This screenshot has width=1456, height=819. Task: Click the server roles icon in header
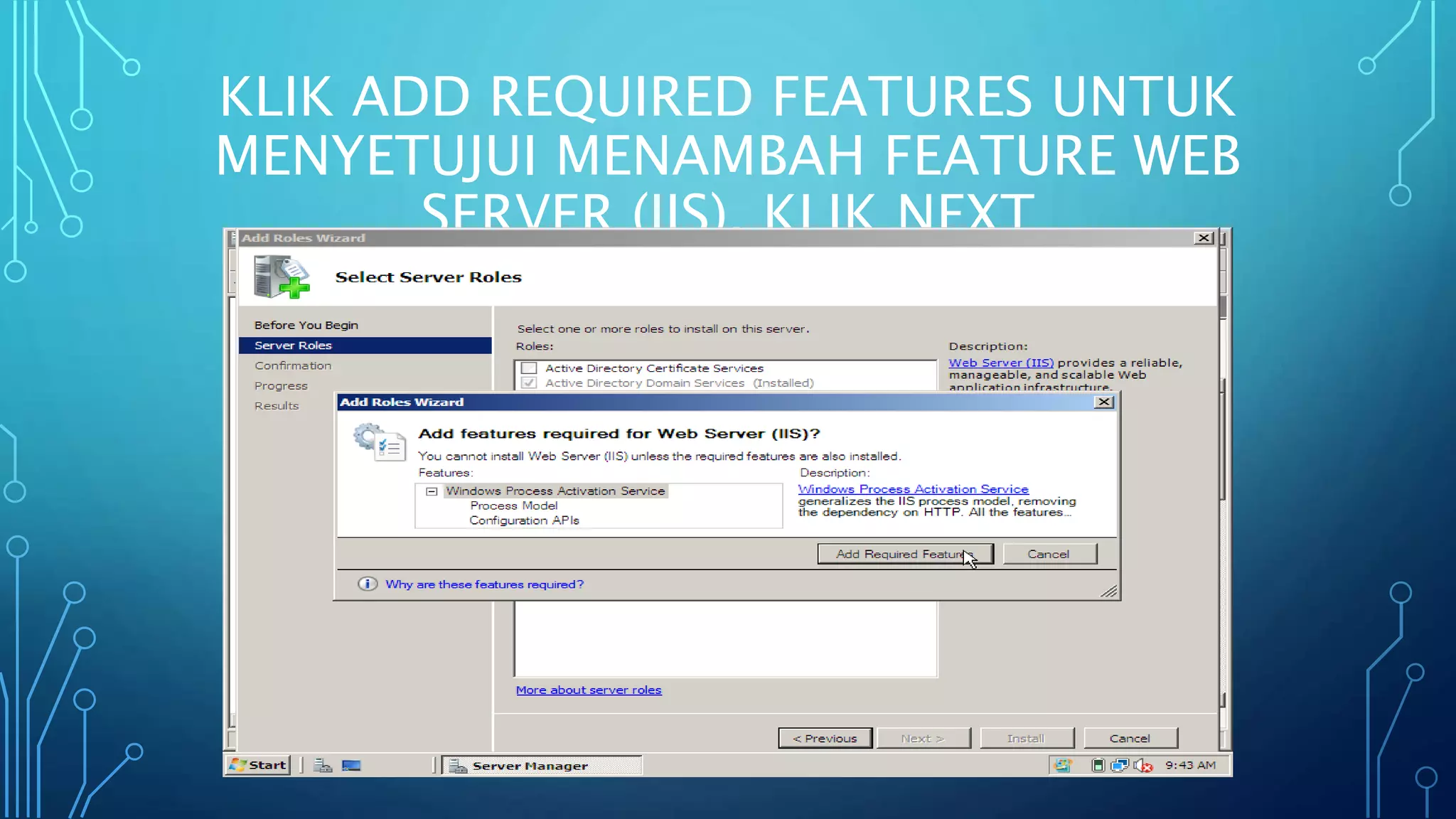click(x=282, y=277)
